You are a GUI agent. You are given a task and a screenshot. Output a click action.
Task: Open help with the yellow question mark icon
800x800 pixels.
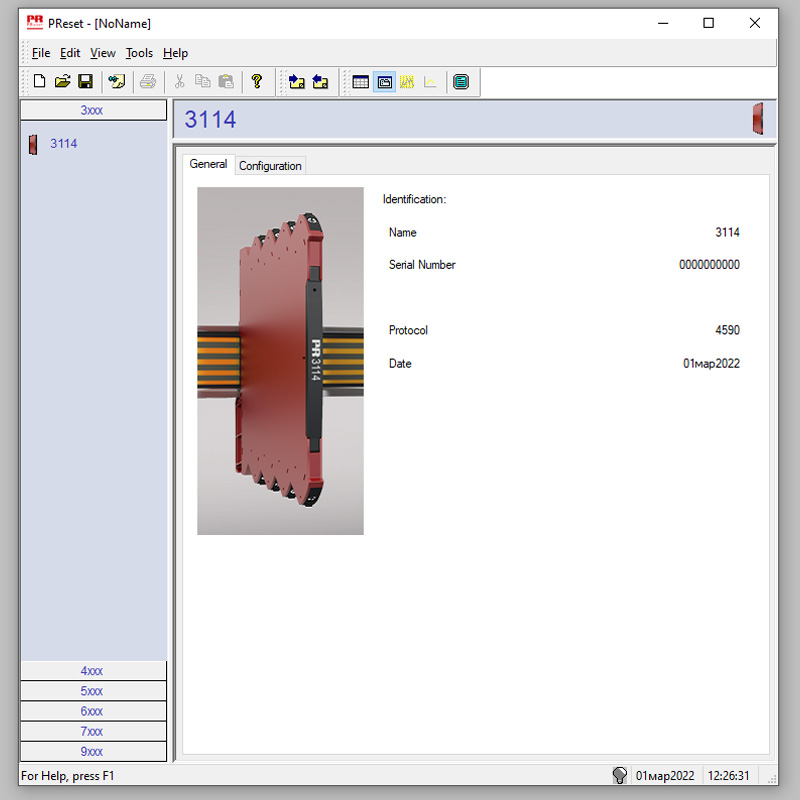tap(257, 82)
